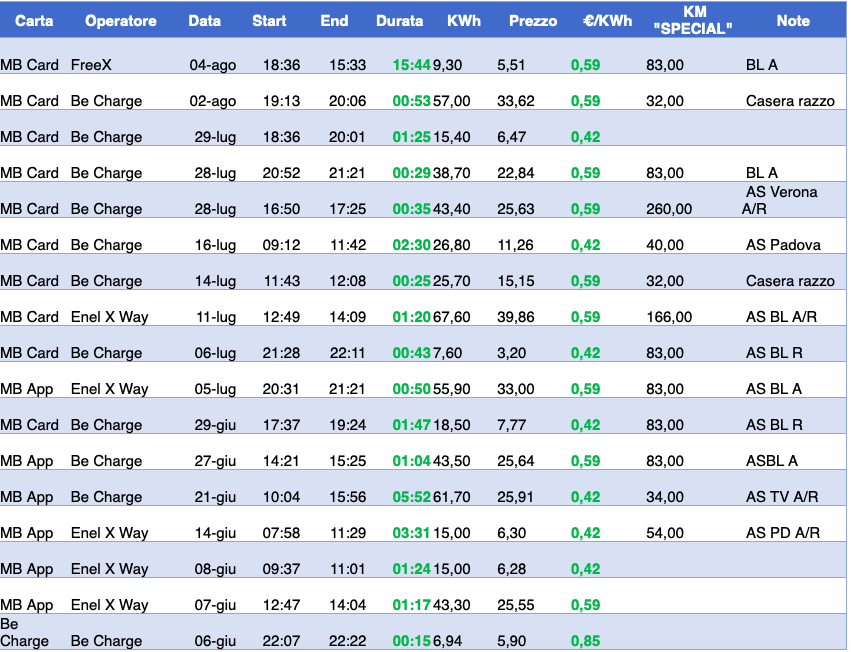The height and width of the screenshot is (652, 851).
Task: Select the Prezzo column header
Action: tap(533, 21)
